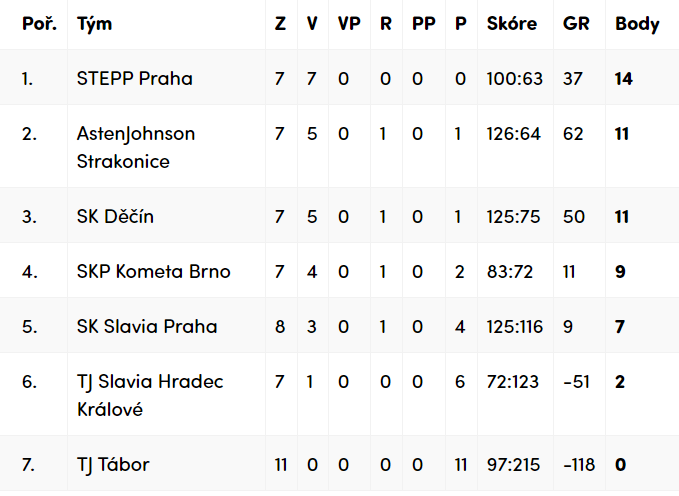
Task: Click STEPP Praha score 100:63
Action: [x=514, y=79]
